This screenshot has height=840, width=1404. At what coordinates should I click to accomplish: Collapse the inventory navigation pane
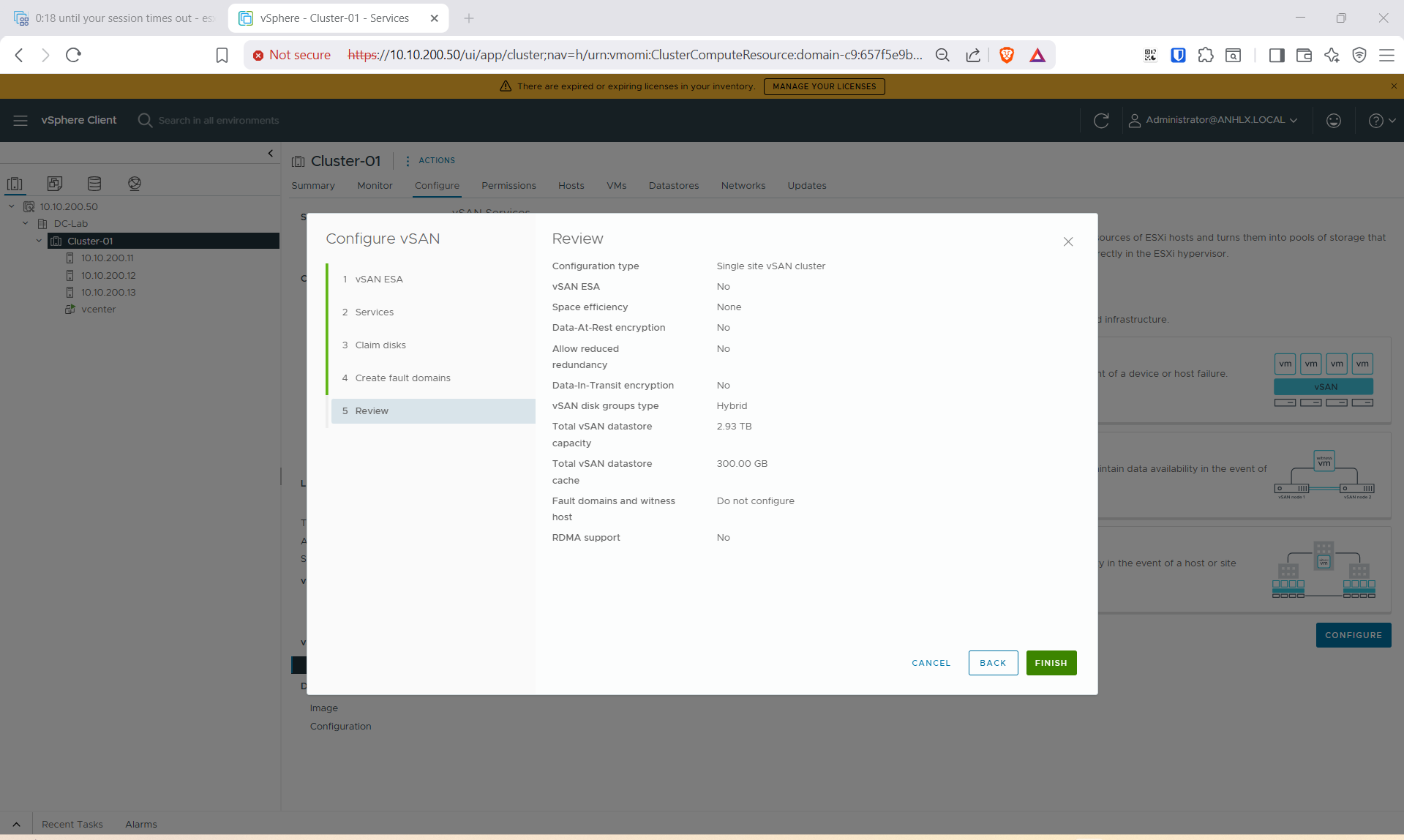coord(271,154)
